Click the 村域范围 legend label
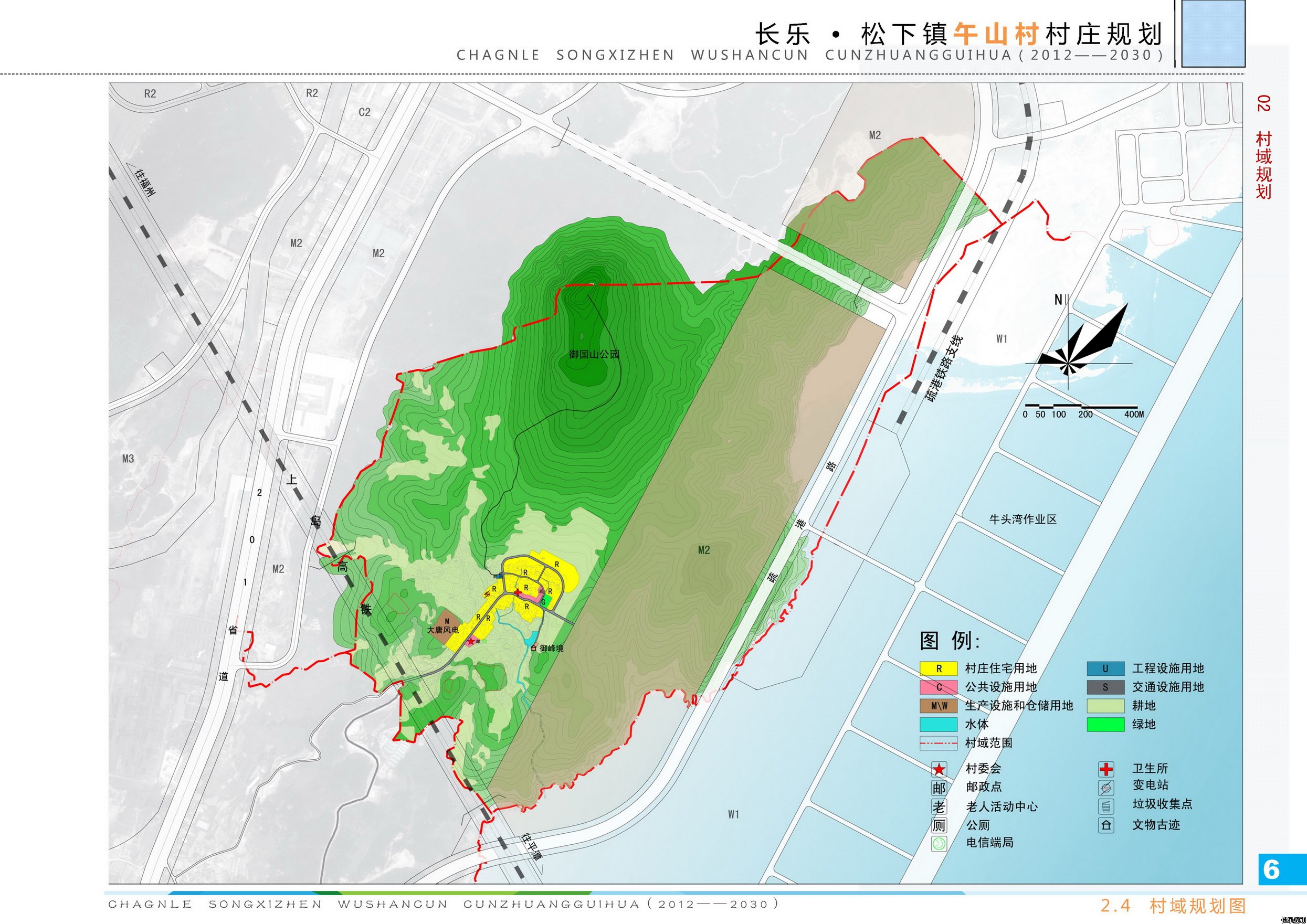The height and width of the screenshot is (924, 1307). click(x=989, y=743)
